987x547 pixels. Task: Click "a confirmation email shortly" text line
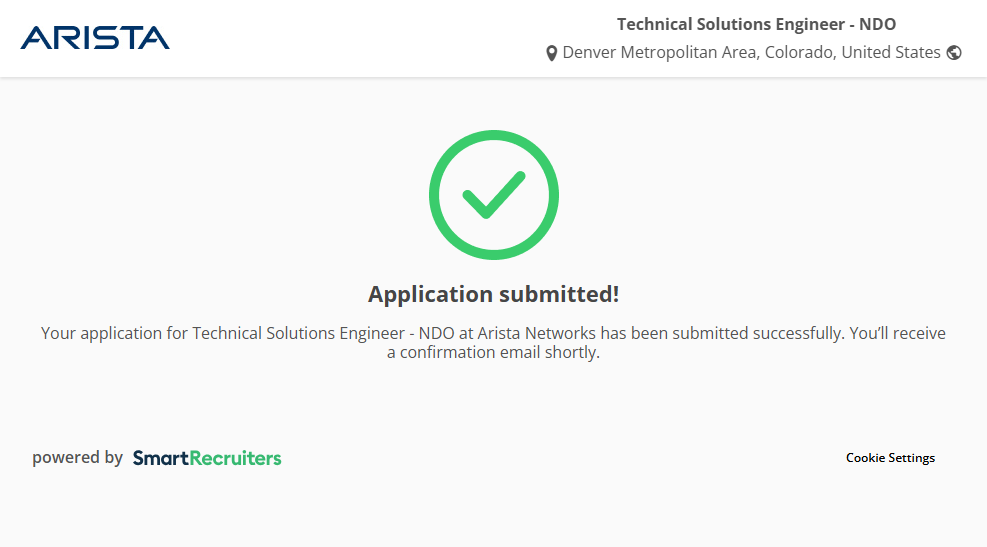(494, 352)
